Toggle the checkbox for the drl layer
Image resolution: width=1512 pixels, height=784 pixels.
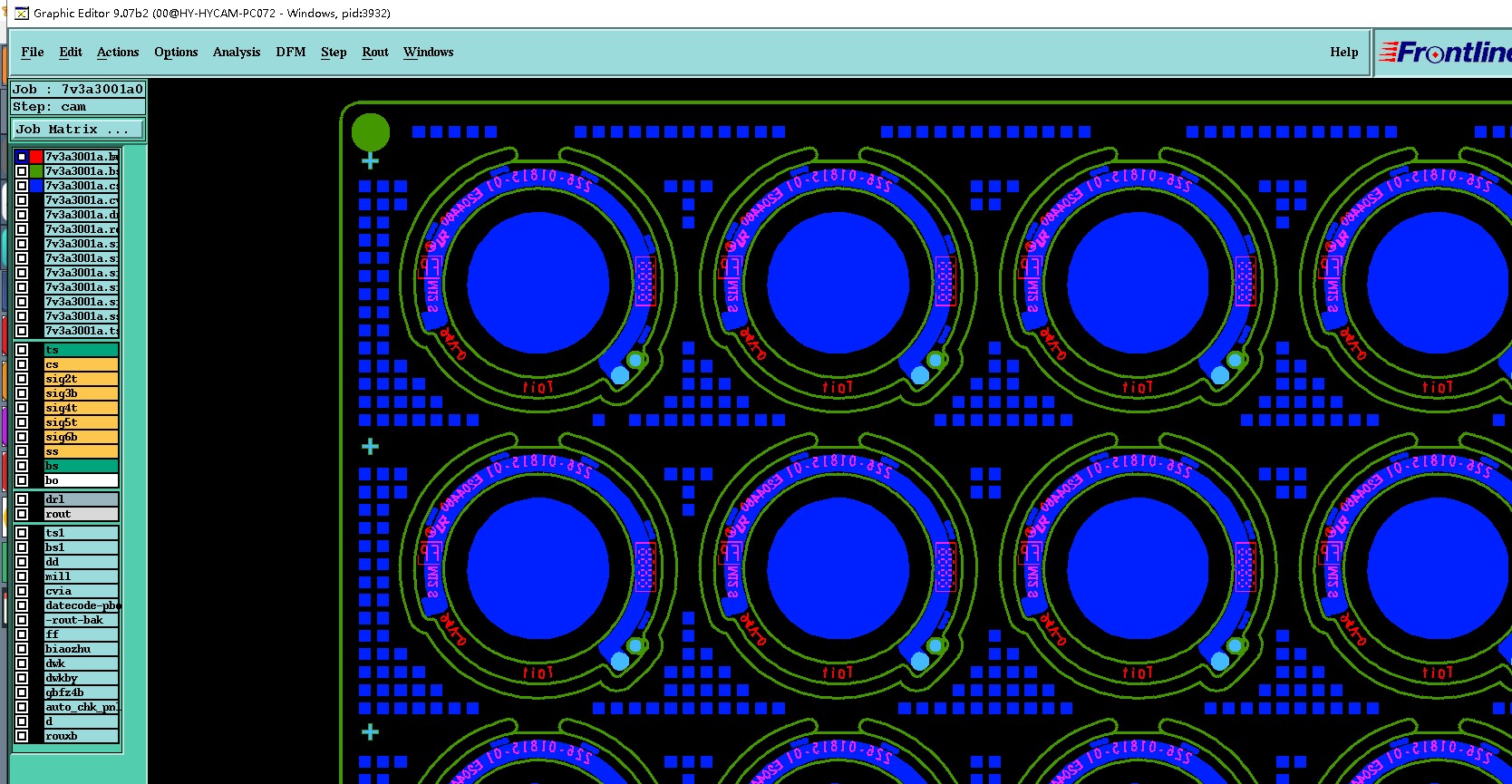[22, 499]
